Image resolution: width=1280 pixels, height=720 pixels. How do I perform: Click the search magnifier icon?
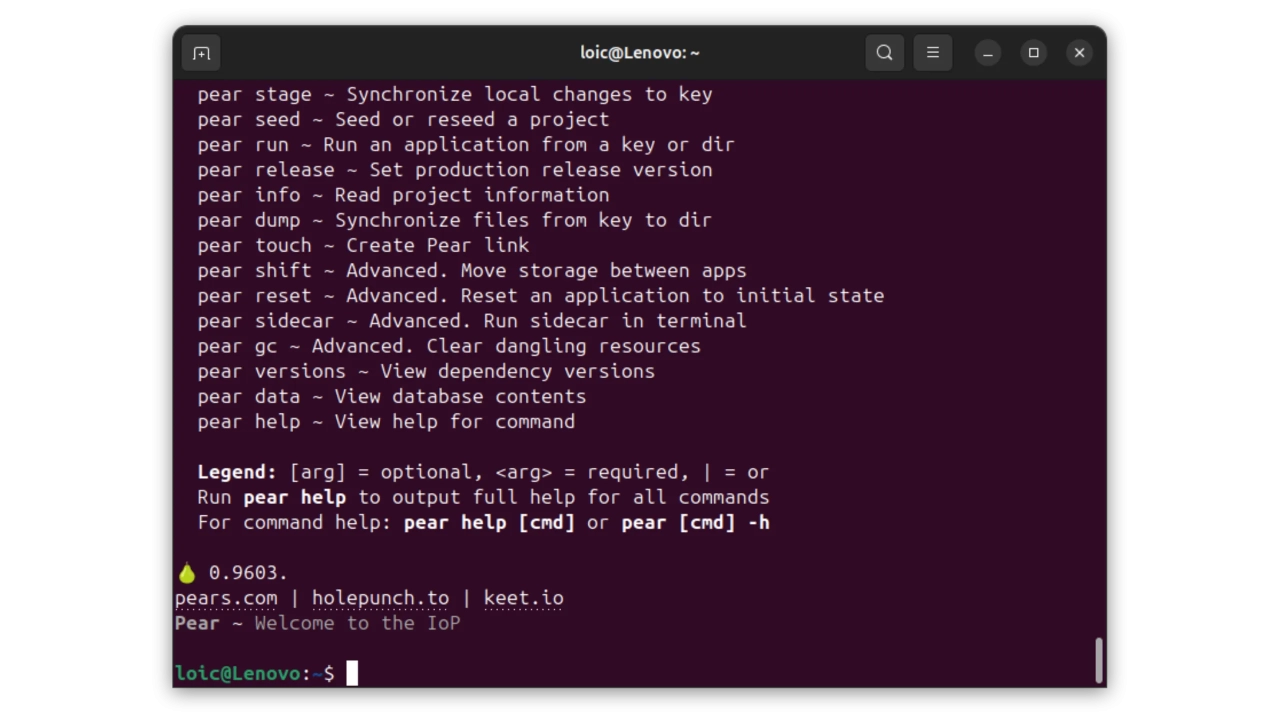(884, 53)
